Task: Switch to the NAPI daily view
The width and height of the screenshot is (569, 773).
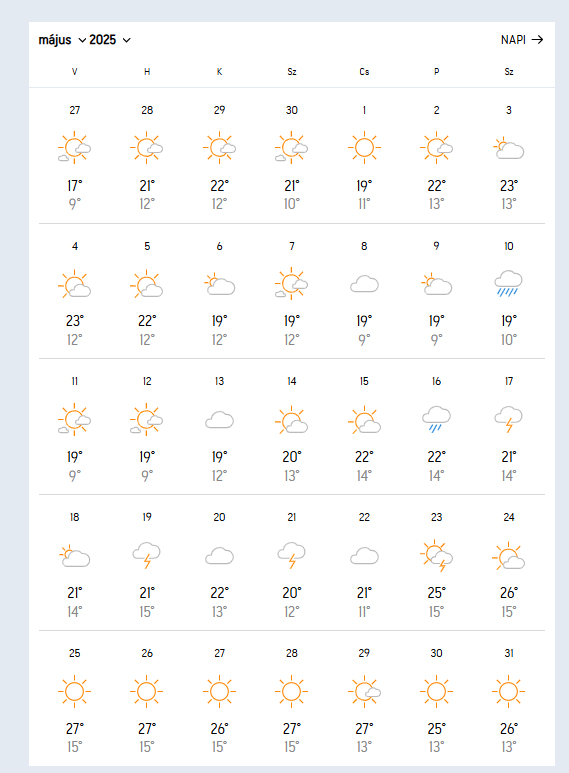Action: [522, 39]
